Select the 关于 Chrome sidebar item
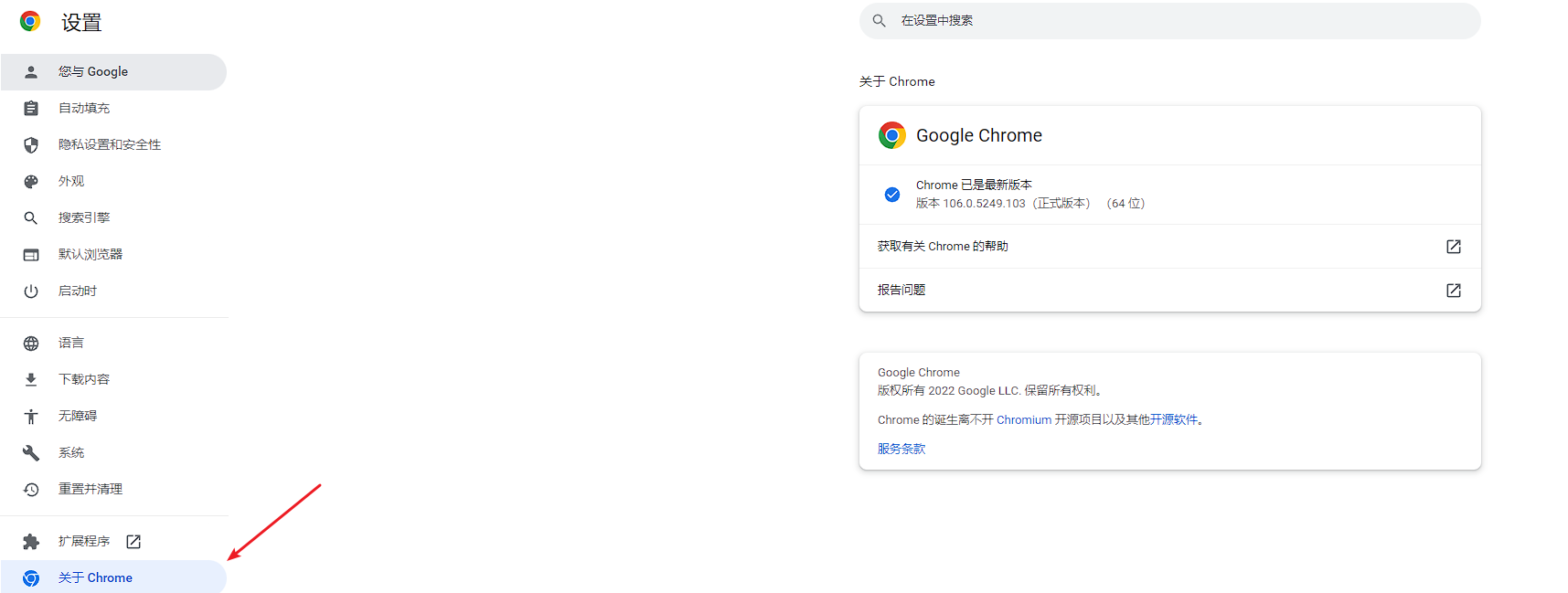 (x=95, y=577)
